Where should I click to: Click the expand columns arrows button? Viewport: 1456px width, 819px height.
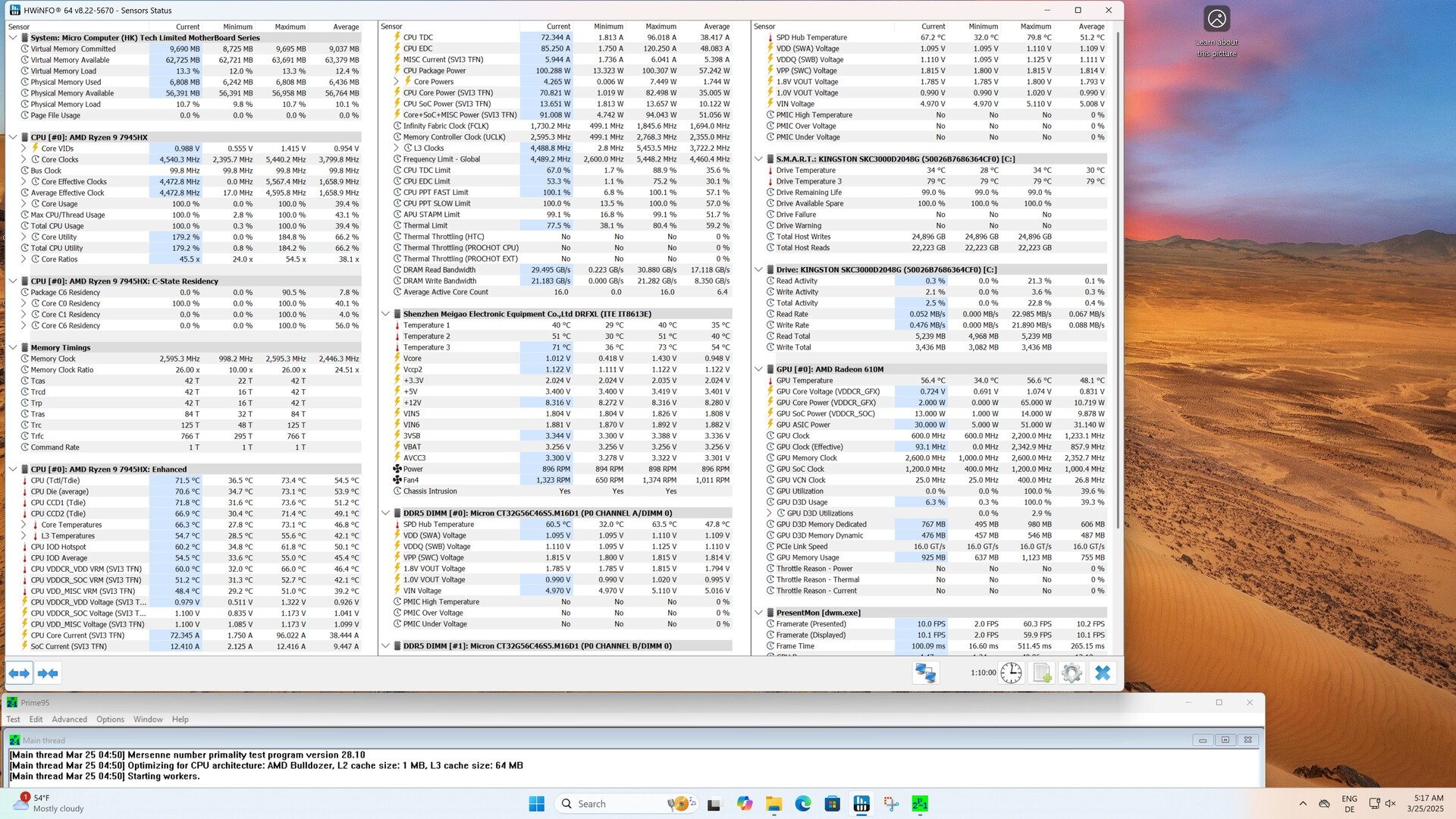click(x=20, y=673)
